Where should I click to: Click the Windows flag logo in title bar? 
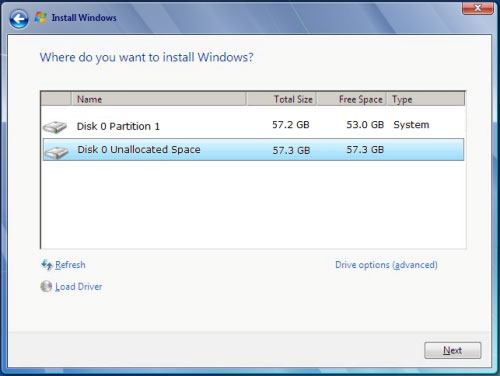(41, 17)
